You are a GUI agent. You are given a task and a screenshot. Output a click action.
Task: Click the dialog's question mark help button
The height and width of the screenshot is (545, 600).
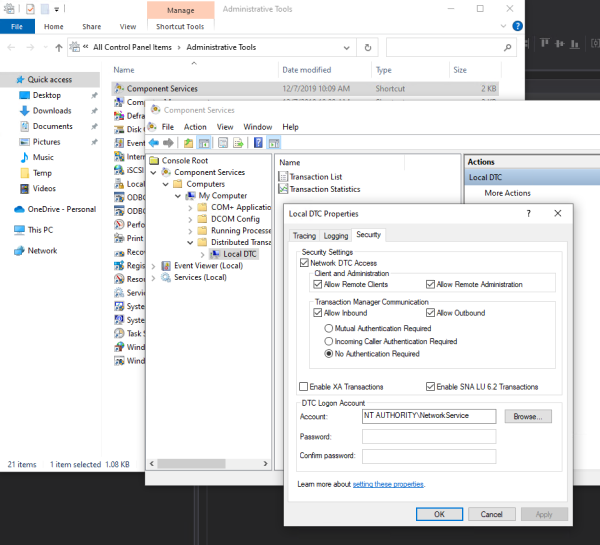528,214
